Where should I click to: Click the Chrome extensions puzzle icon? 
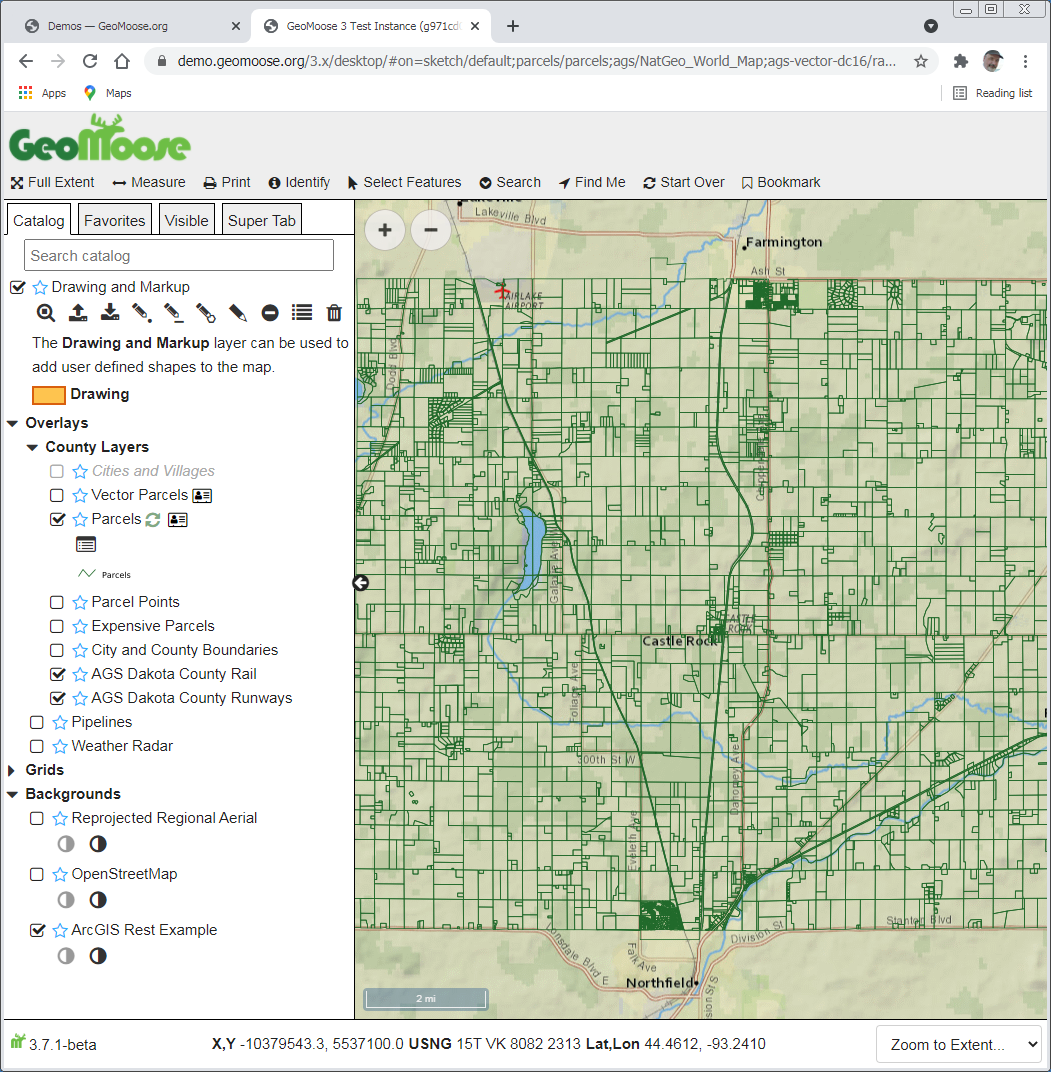[x=961, y=61]
